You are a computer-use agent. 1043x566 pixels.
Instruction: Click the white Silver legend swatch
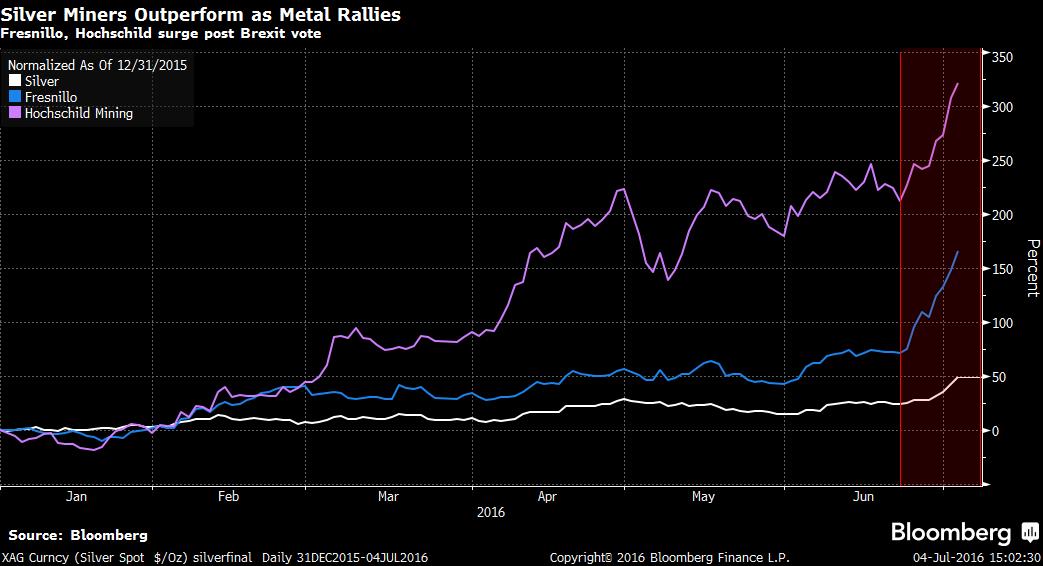(x=13, y=81)
